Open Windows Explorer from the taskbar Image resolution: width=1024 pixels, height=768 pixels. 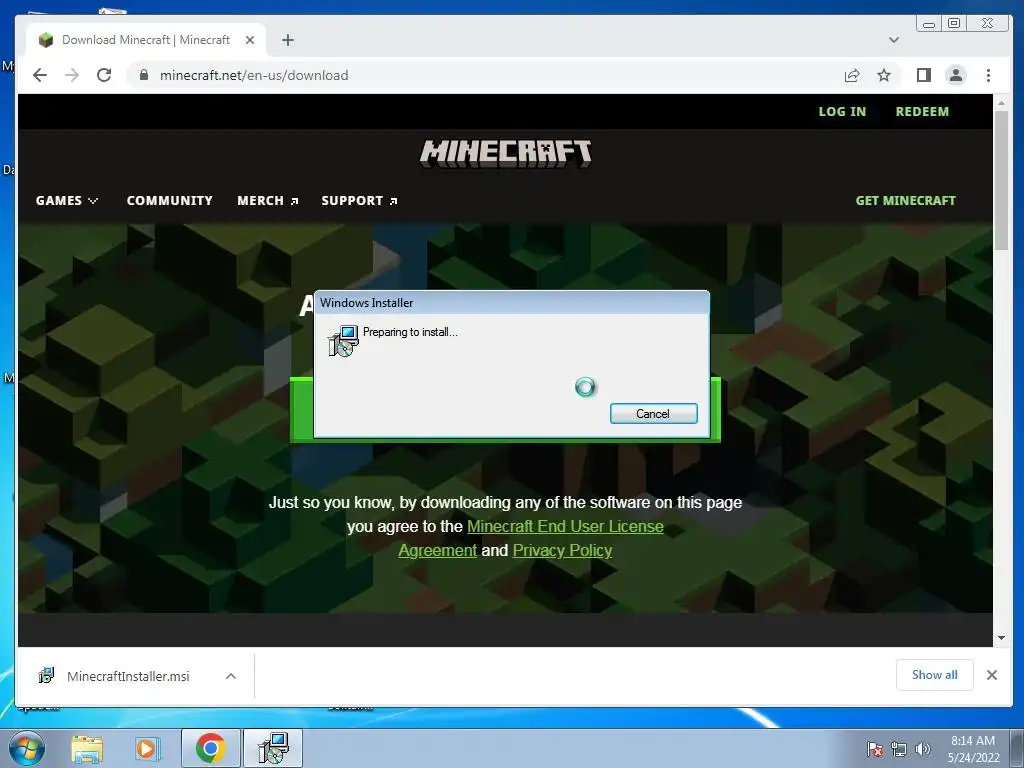pyautogui.click(x=88, y=748)
